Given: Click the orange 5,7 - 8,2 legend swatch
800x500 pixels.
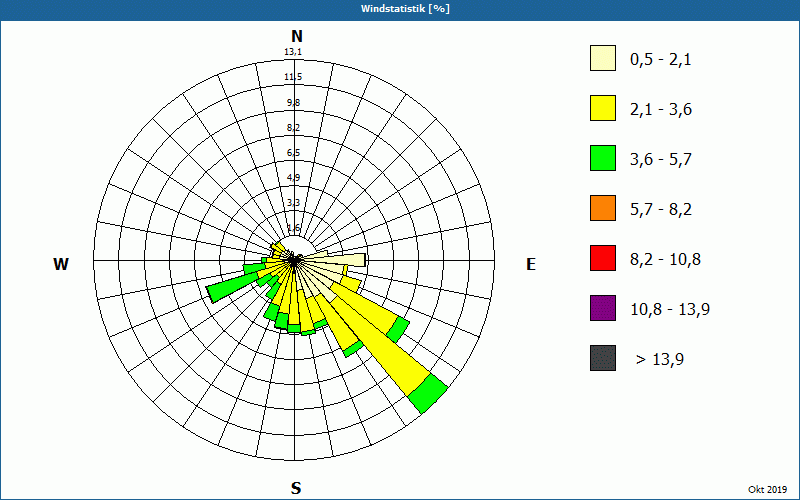Looking at the screenshot, I should pyautogui.click(x=603, y=208).
